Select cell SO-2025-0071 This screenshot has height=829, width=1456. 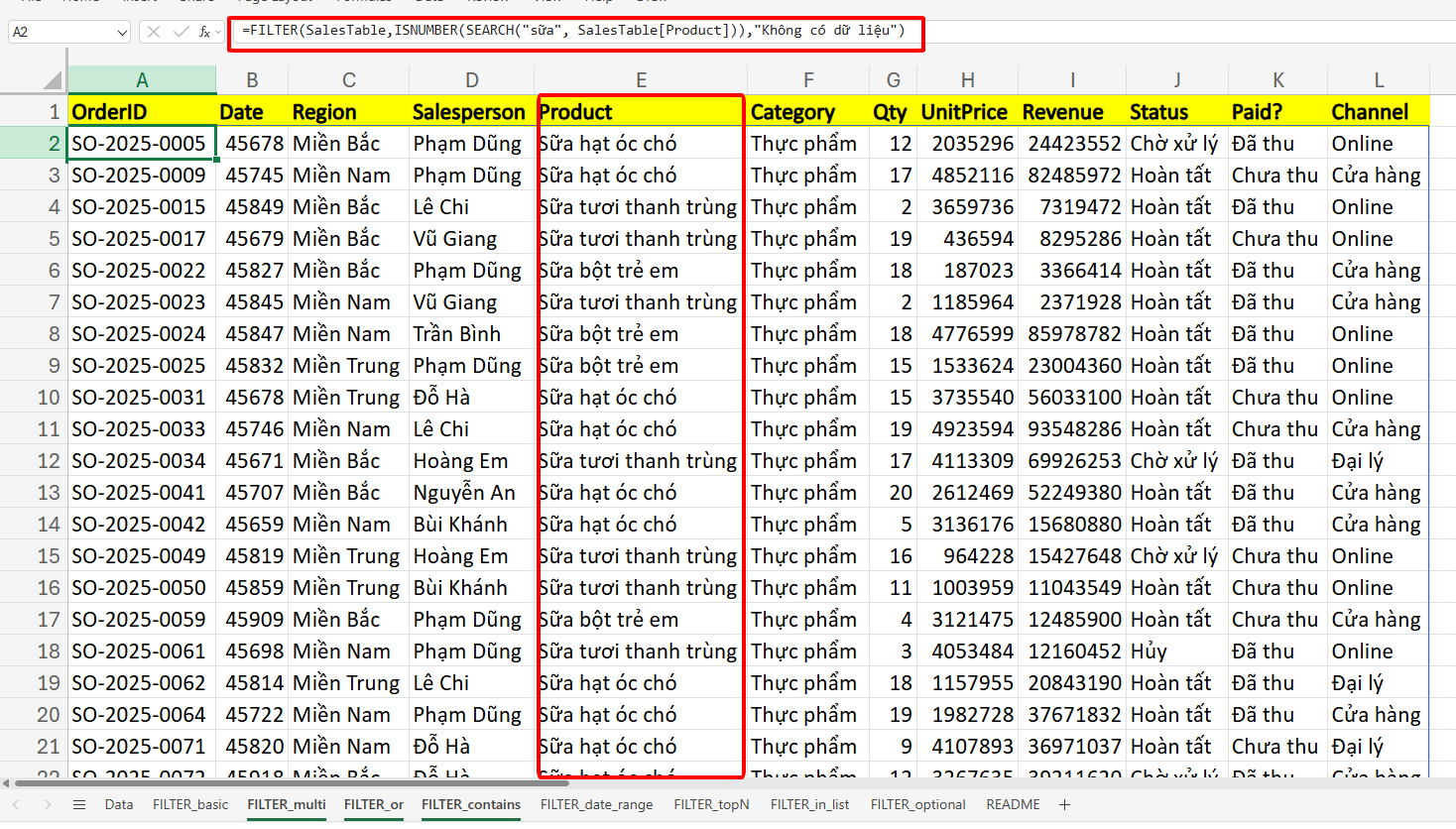(x=142, y=747)
